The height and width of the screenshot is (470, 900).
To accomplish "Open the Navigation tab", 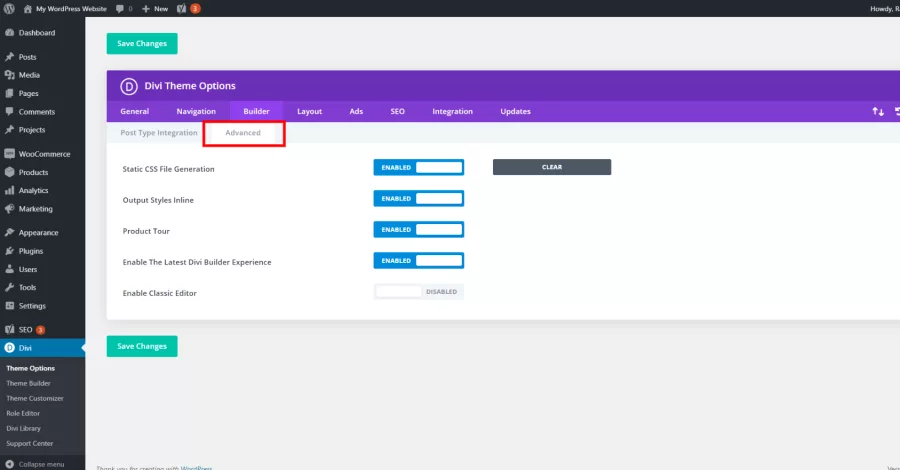I will pos(196,111).
